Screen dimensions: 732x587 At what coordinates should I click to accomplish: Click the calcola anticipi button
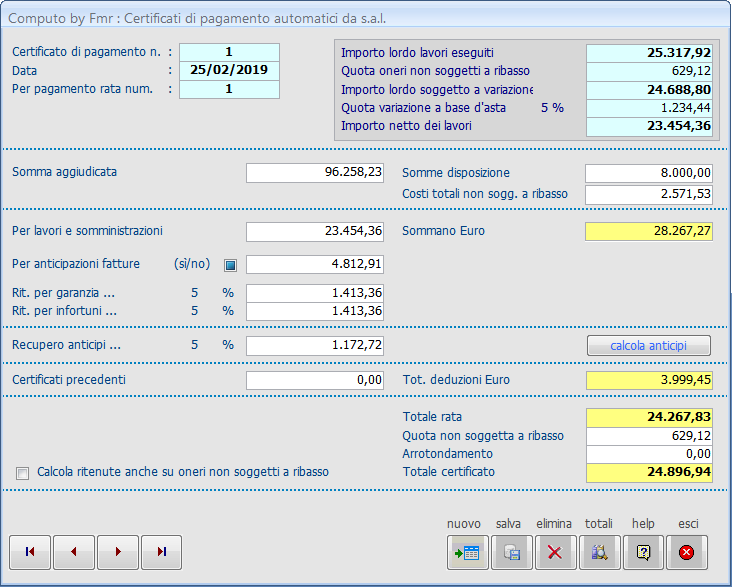pos(648,346)
